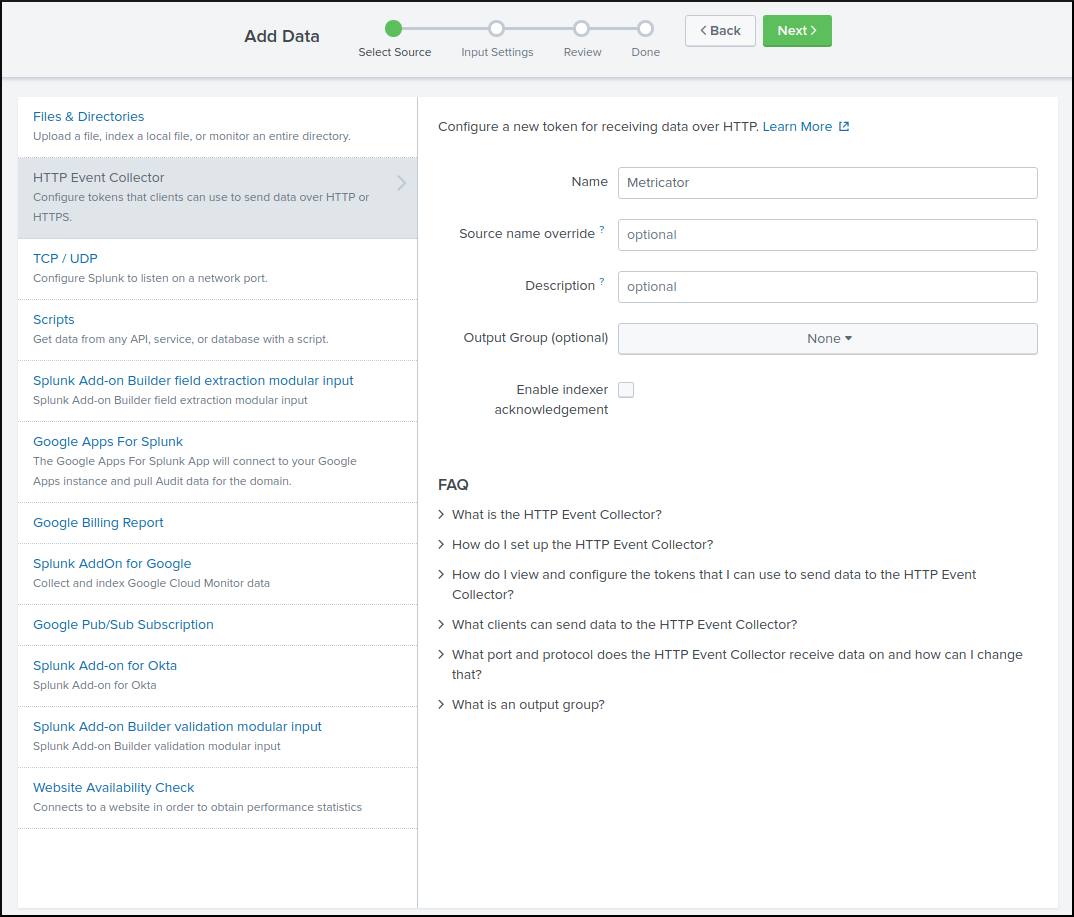Click the help icon next to Description
The height and width of the screenshot is (917, 1074).
point(602,283)
